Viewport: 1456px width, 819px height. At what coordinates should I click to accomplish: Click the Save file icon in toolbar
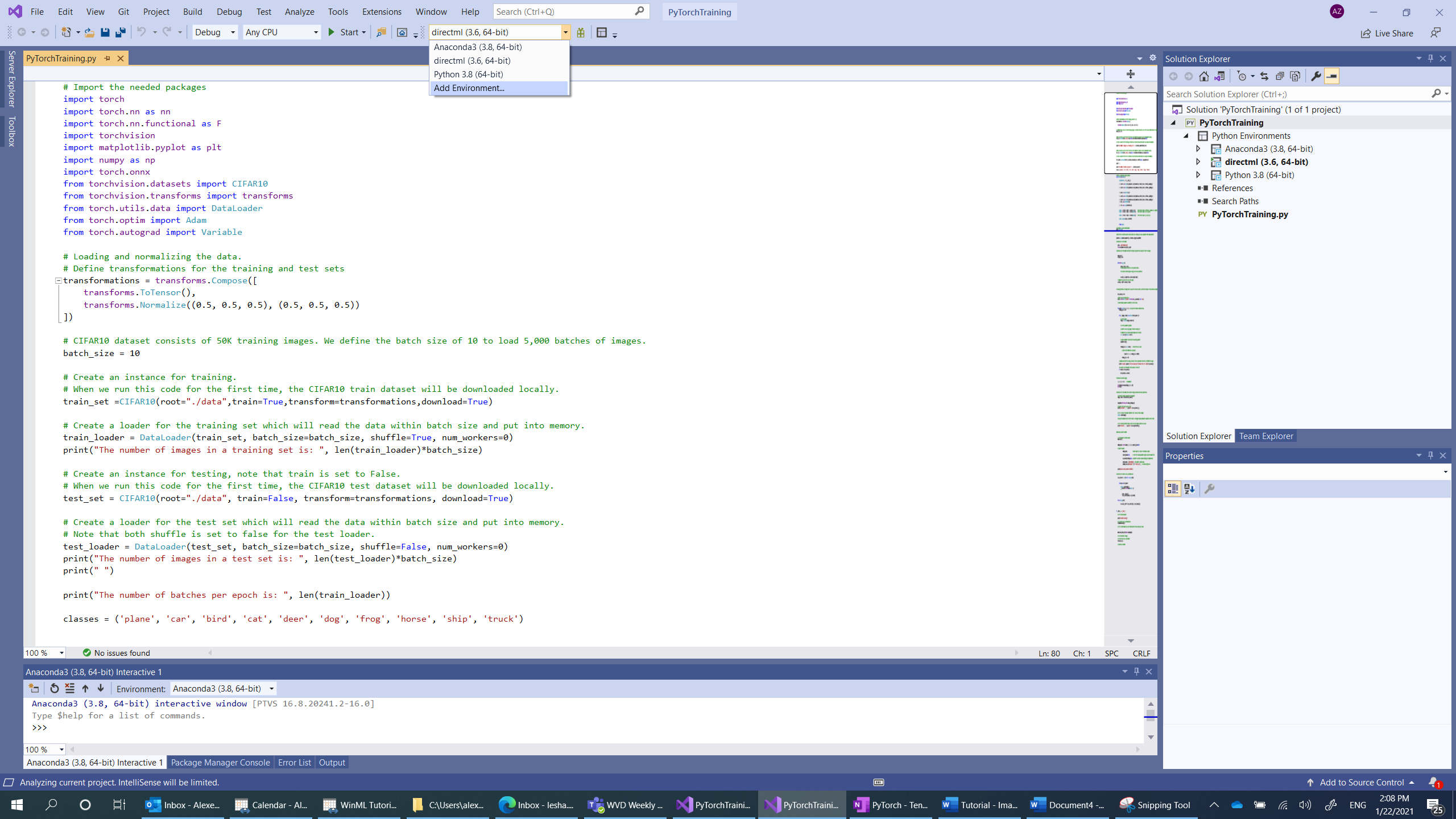tap(104, 32)
